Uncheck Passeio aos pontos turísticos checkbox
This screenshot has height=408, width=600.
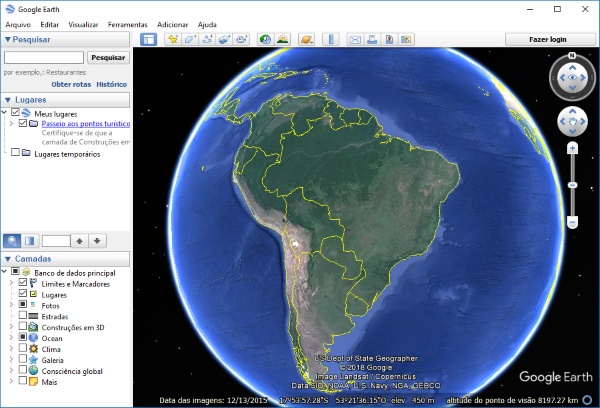(x=23, y=123)
